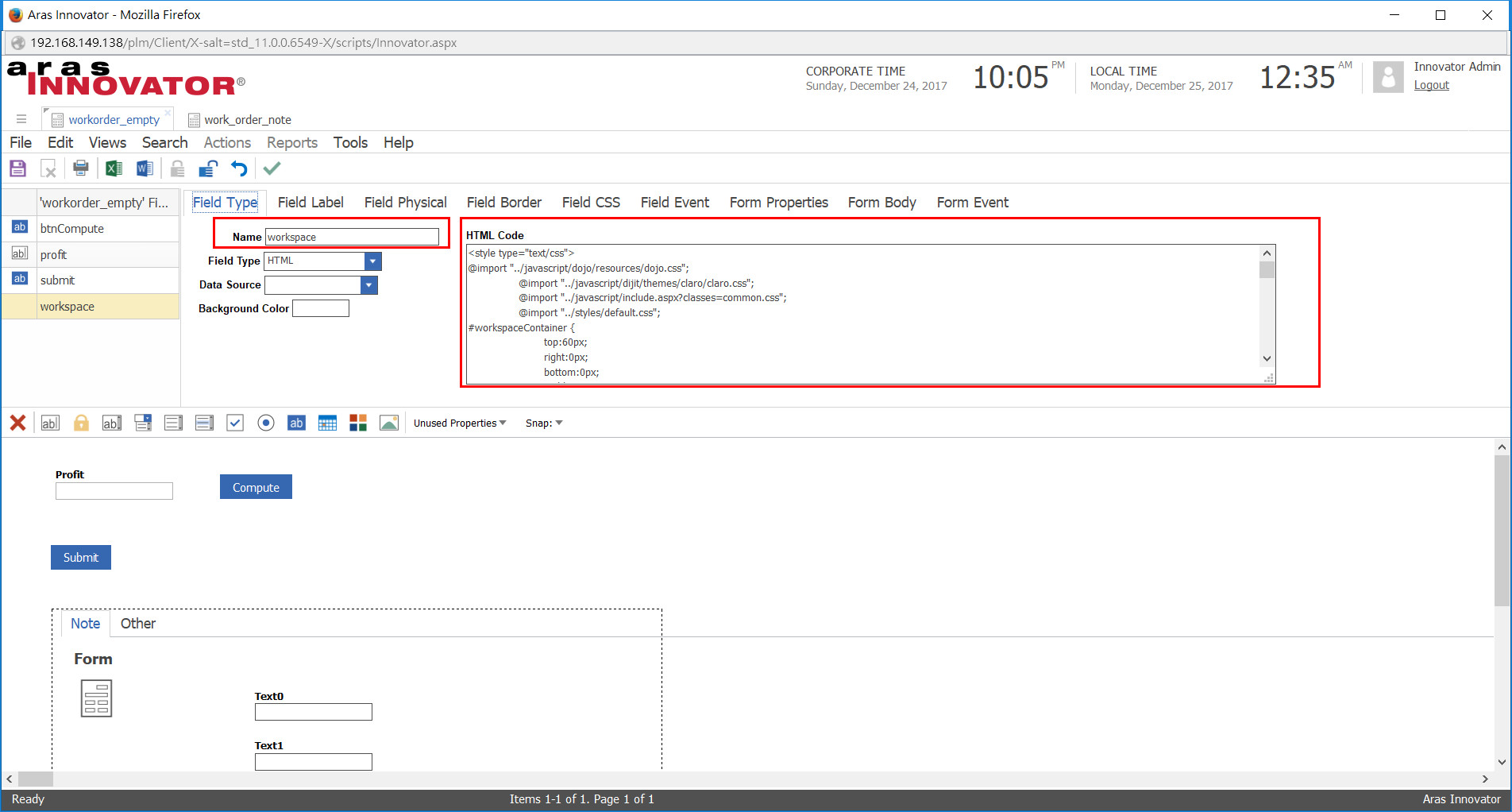Click the user avatar icon

click(x=1388, y=78)
